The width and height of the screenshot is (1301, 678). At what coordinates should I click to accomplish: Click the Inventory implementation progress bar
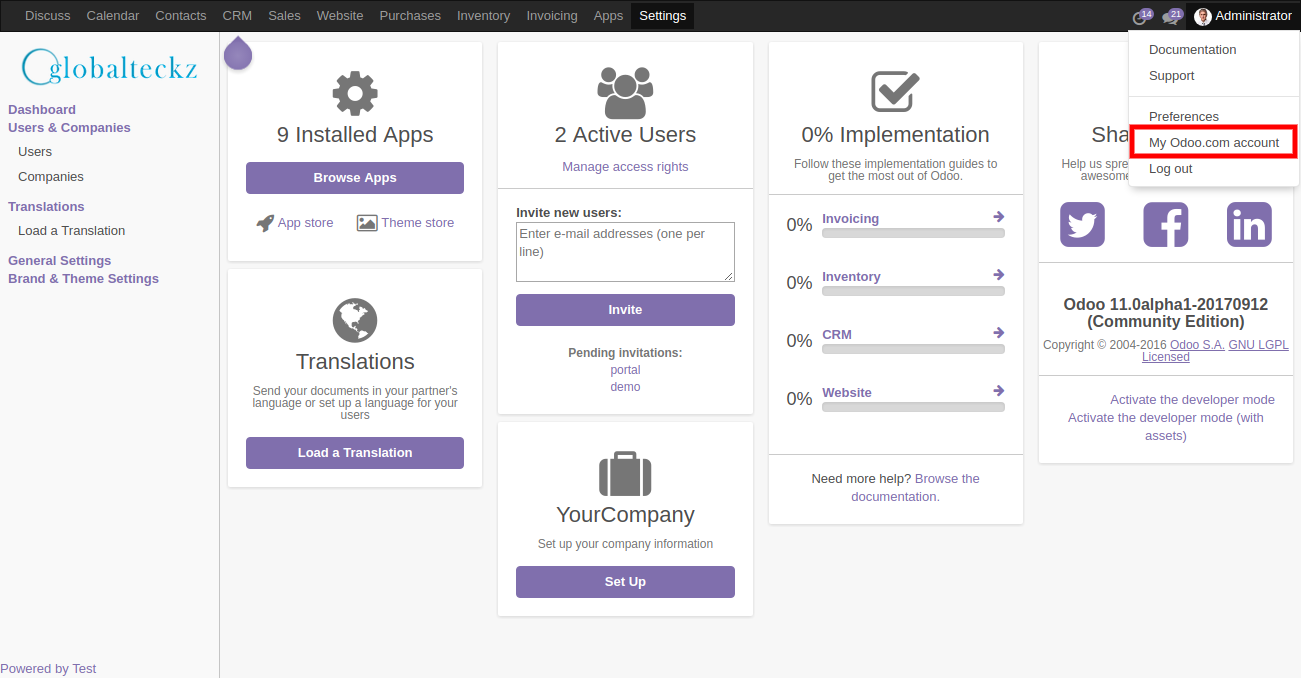913,291
